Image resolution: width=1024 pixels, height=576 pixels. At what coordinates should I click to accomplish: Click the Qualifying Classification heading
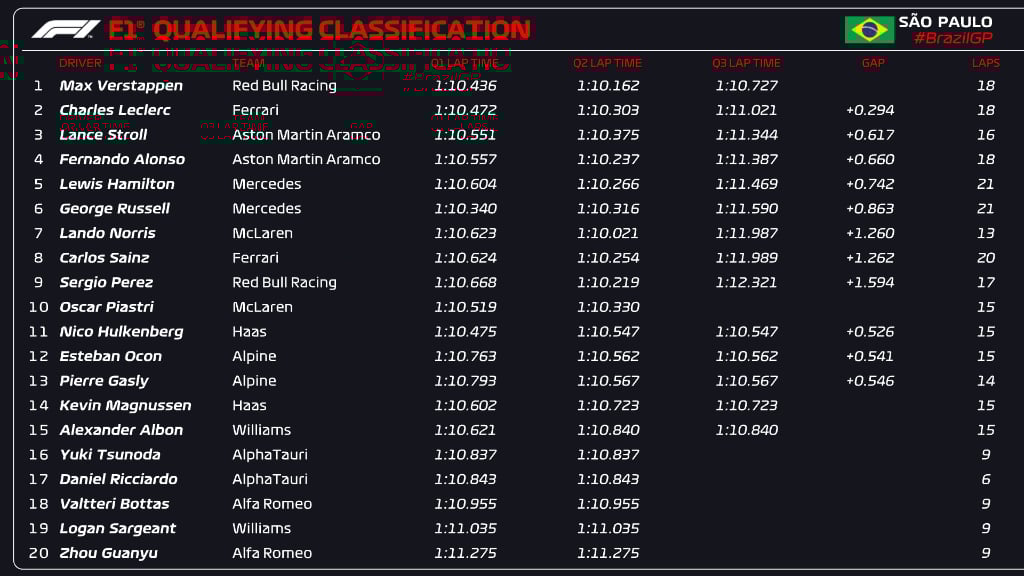320,29
